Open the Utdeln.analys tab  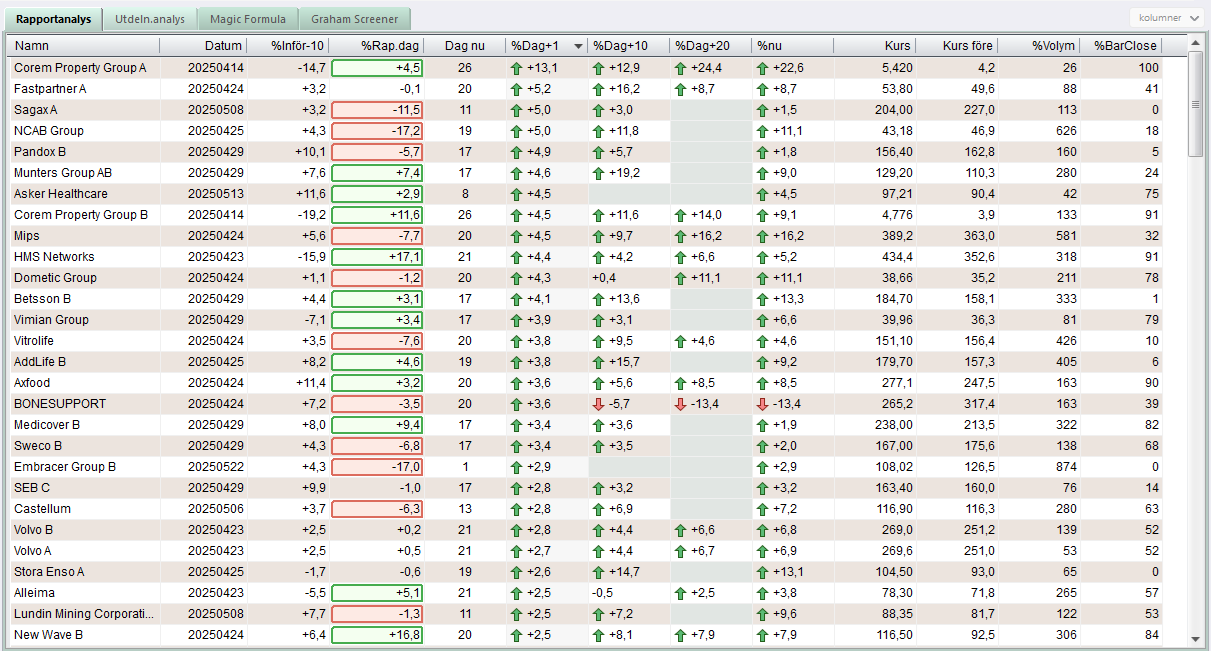point(150,19)
